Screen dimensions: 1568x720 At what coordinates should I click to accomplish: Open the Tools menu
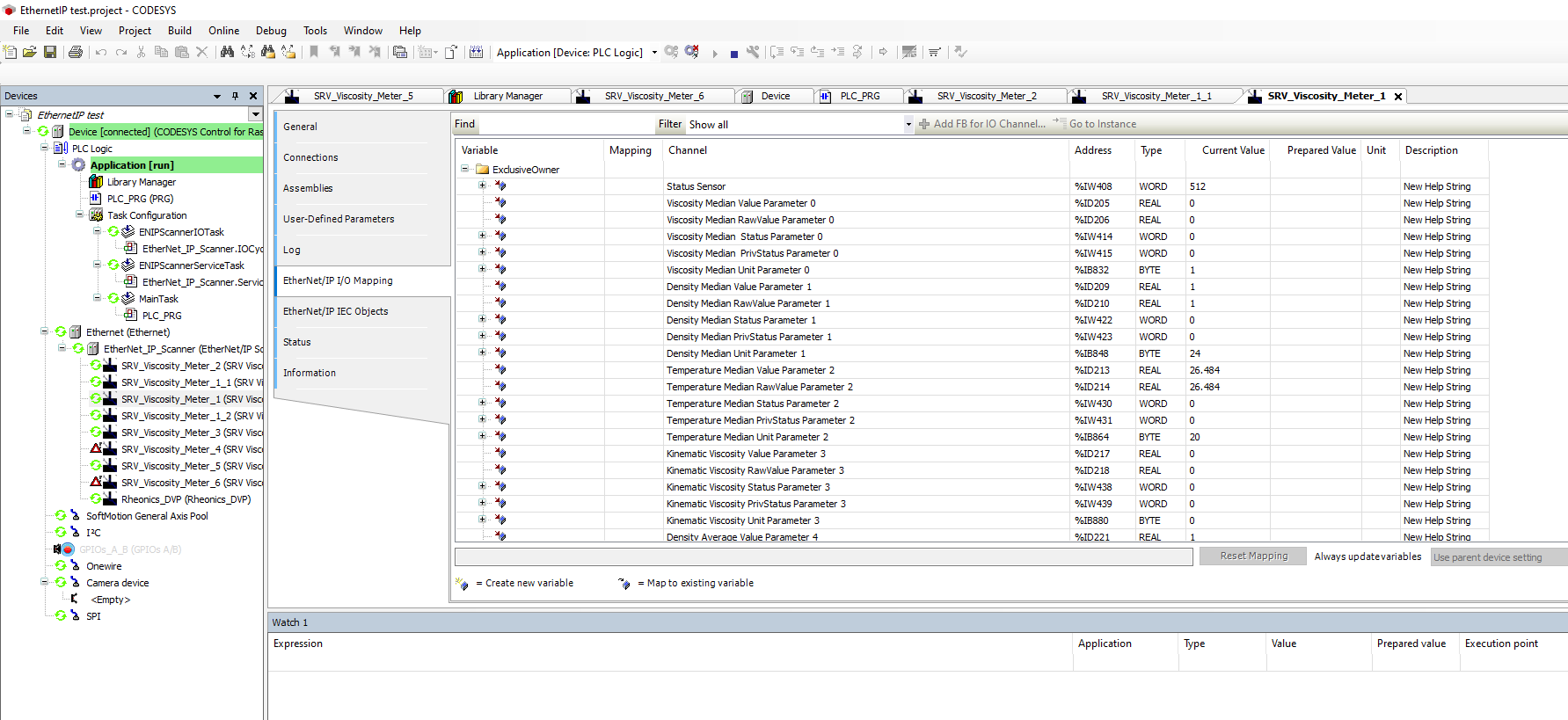point(315,31)
